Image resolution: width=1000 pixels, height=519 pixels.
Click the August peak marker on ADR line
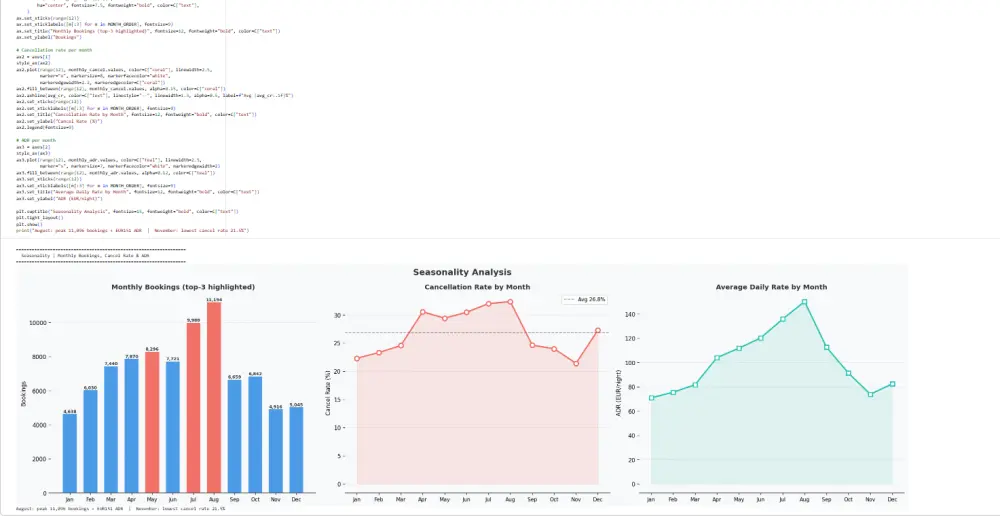804,302
